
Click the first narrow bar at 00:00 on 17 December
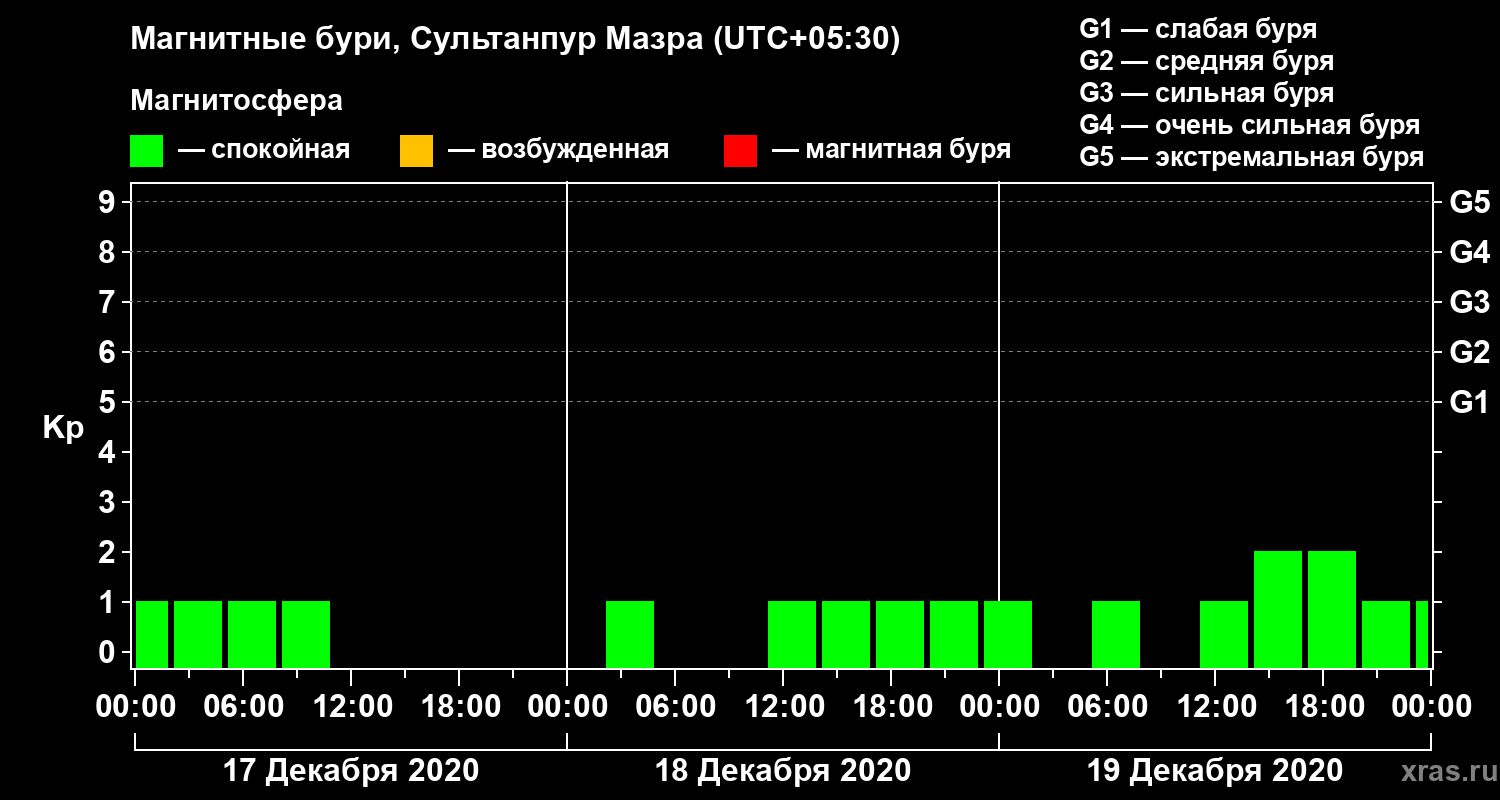click(x=152, y=634)
